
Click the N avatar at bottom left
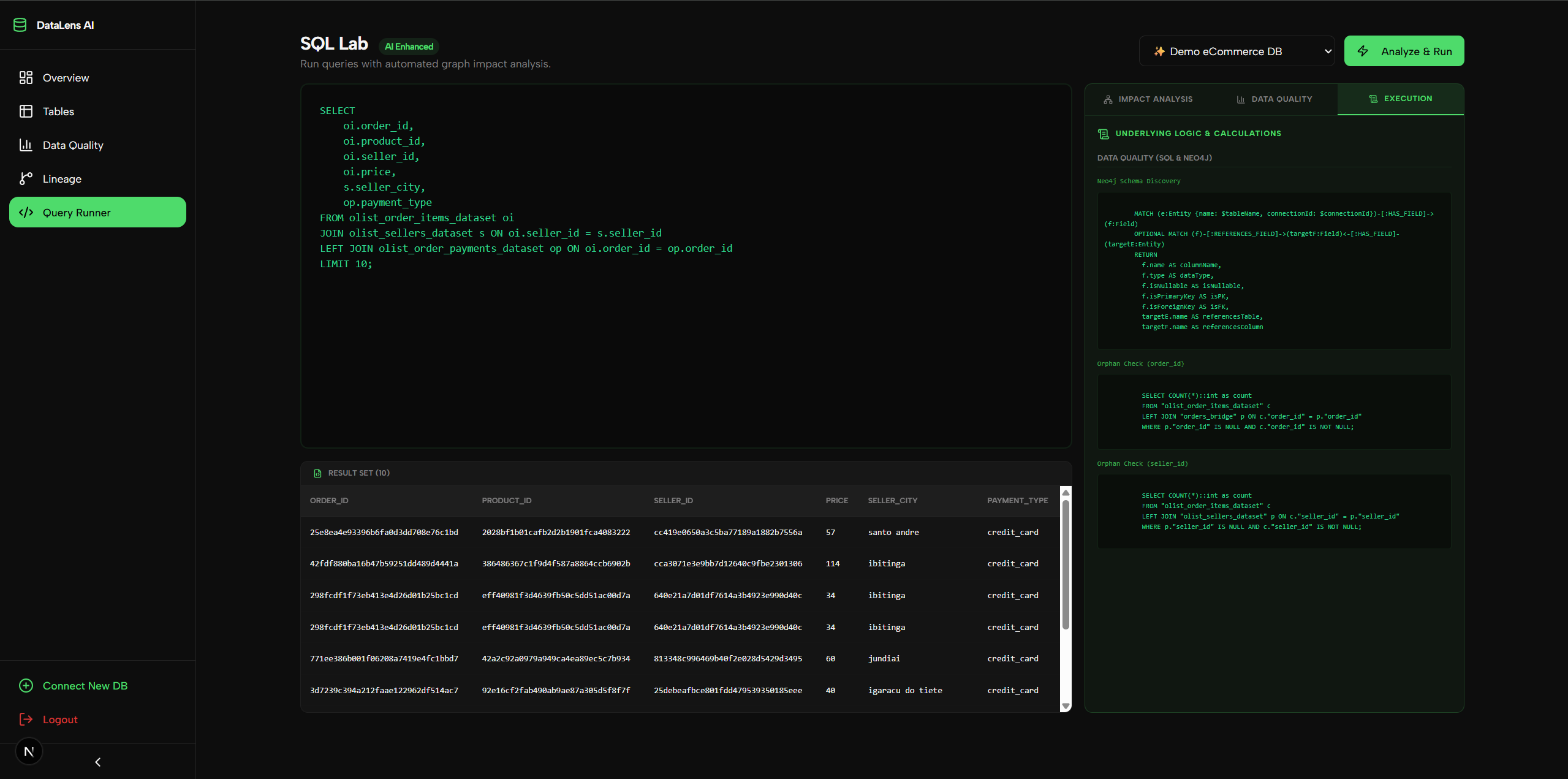point(29,750)
